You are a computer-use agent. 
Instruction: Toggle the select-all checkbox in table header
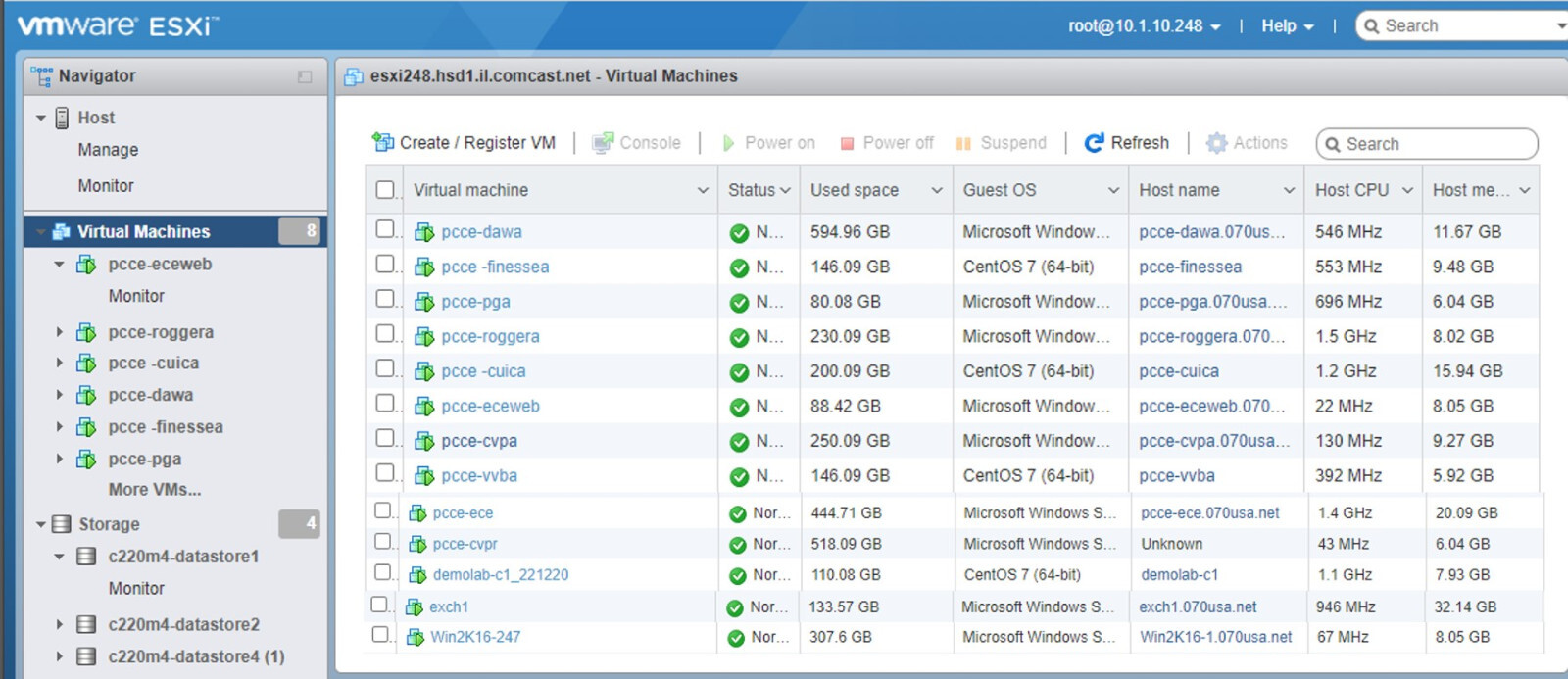385,190
